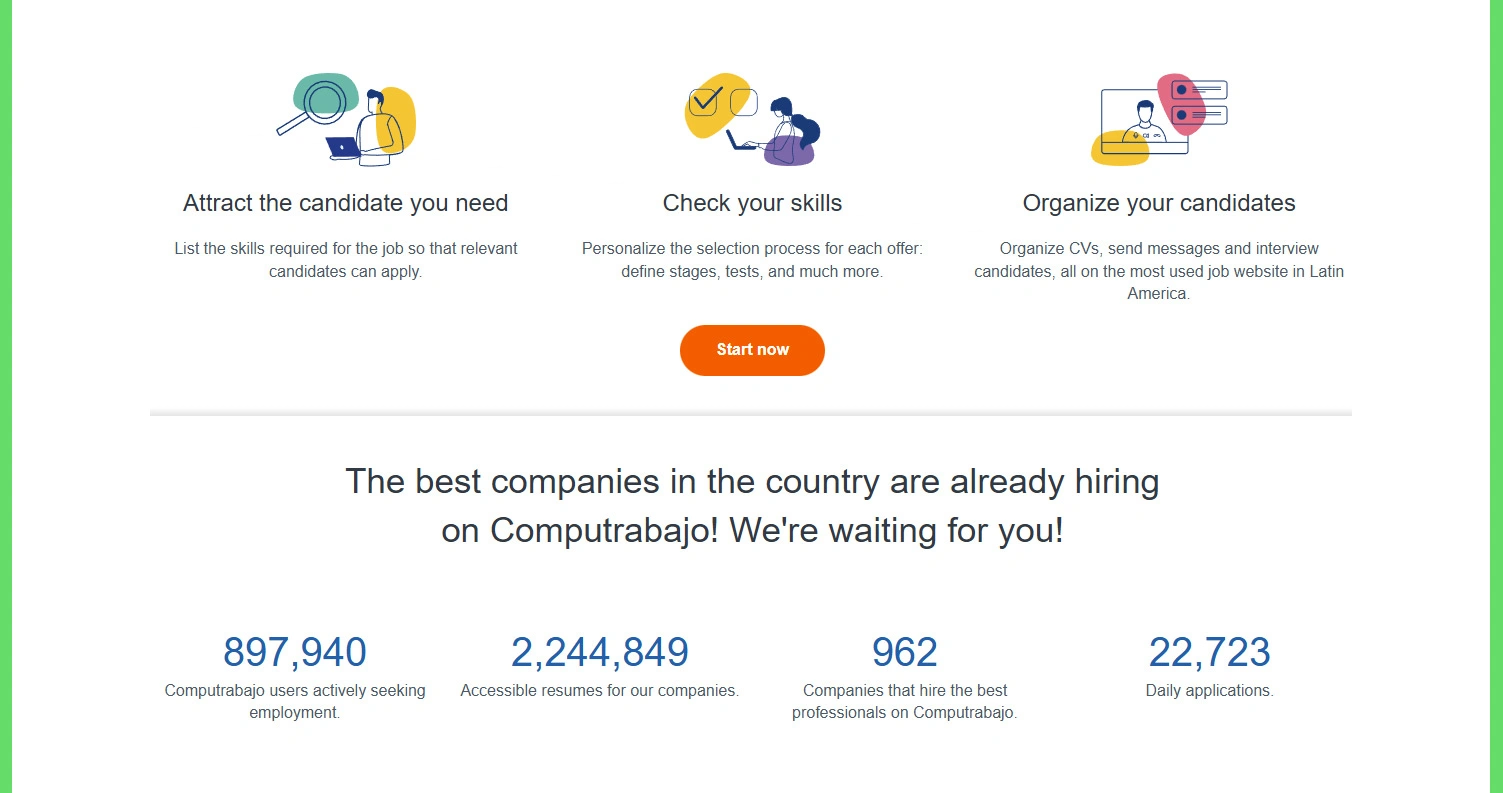Click the laptop in the attract candidate graphic
The height and width of the screenshot is (793, 1503).
tap(340, 148)
